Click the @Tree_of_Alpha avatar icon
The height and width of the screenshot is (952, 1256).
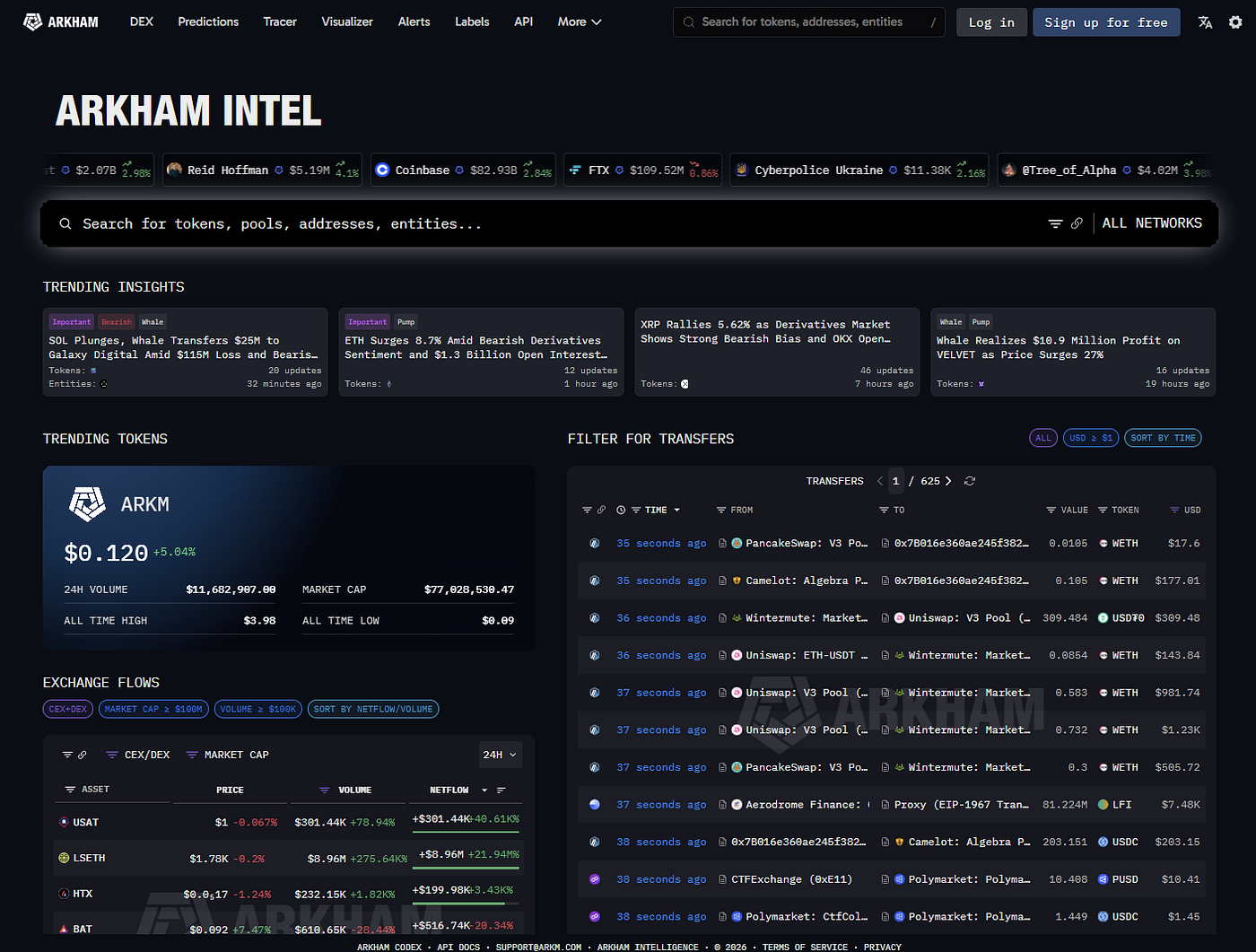(1009, 170)
